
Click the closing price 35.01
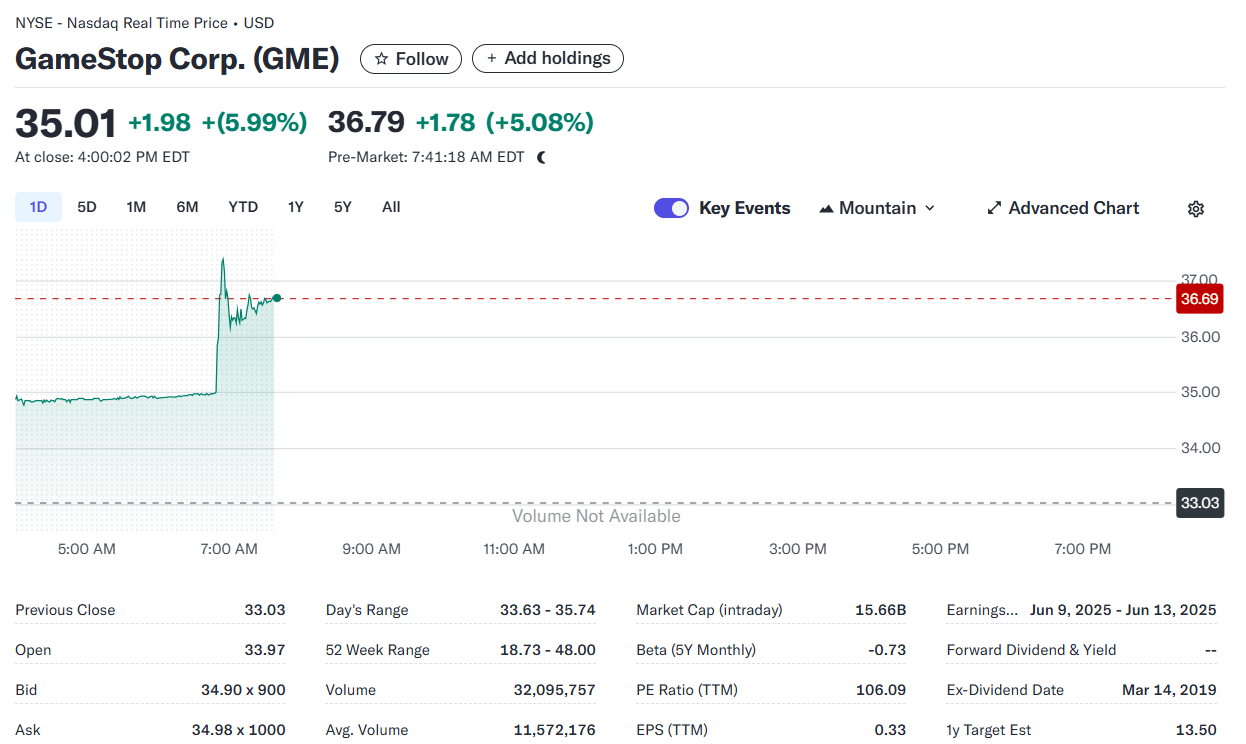(x=66, y=123)
